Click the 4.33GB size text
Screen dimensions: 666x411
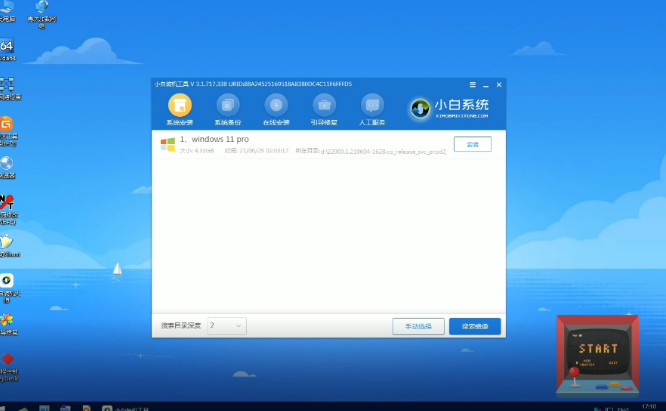[x=203, y=151]
